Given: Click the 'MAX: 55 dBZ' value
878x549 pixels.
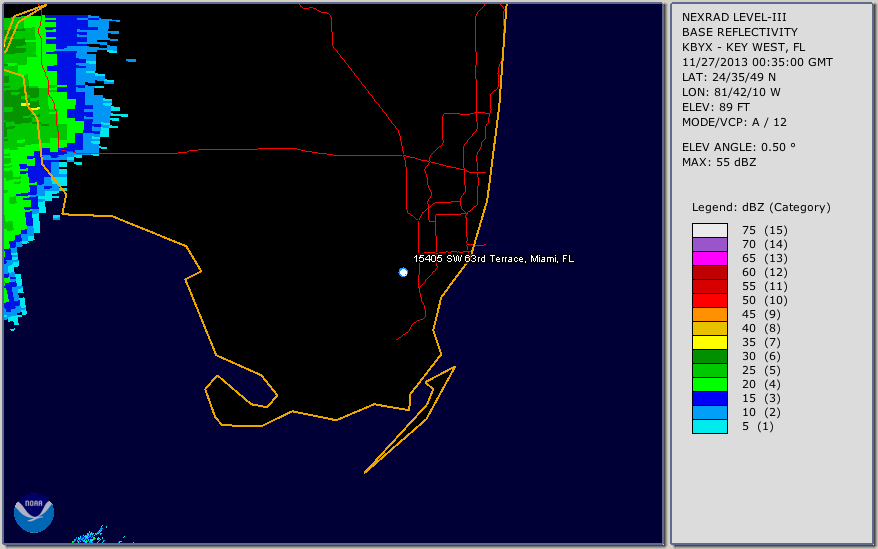Looking at the screenshot, I should (x=719, y=162).
